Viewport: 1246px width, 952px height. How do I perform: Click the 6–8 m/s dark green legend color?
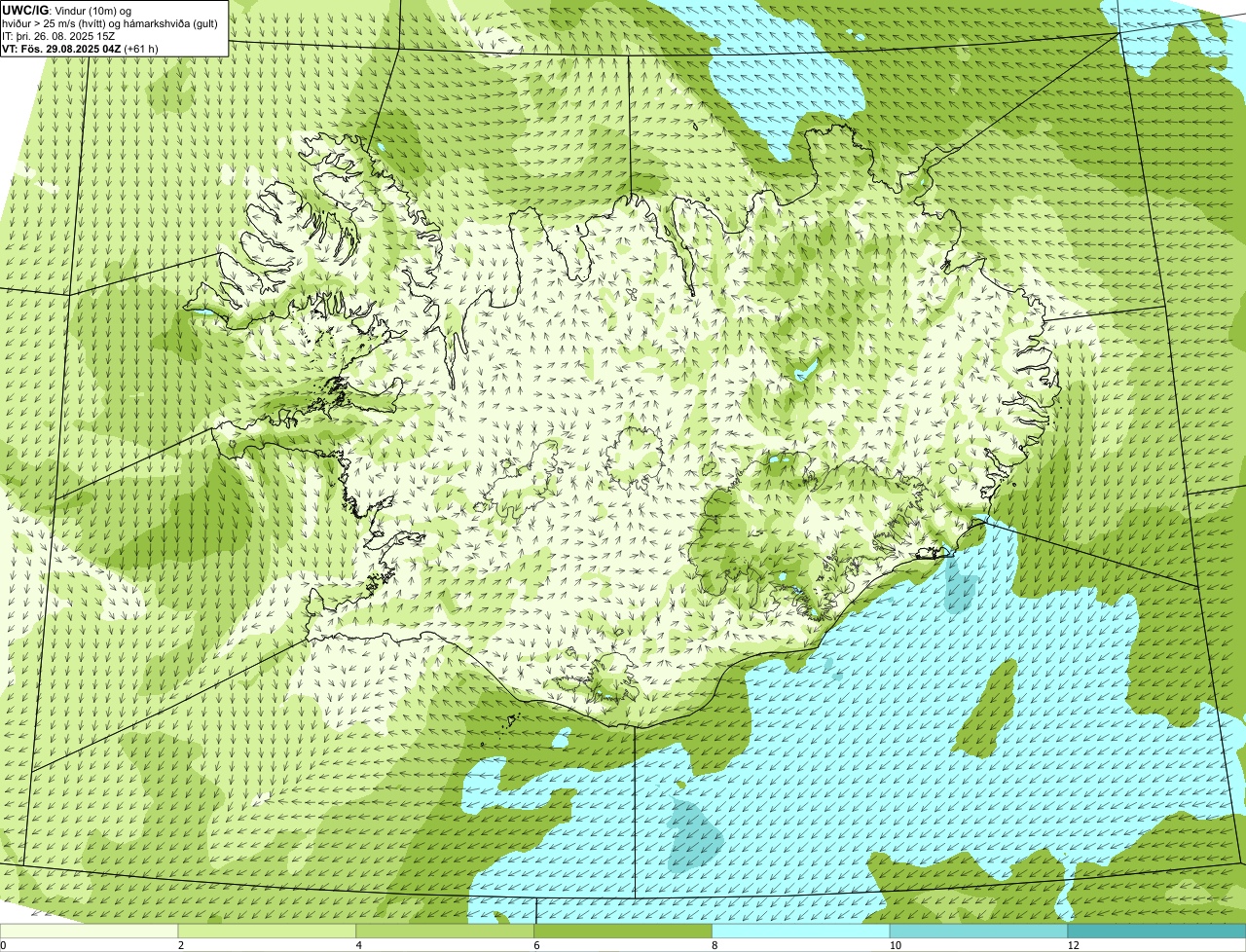pos(624,932)
